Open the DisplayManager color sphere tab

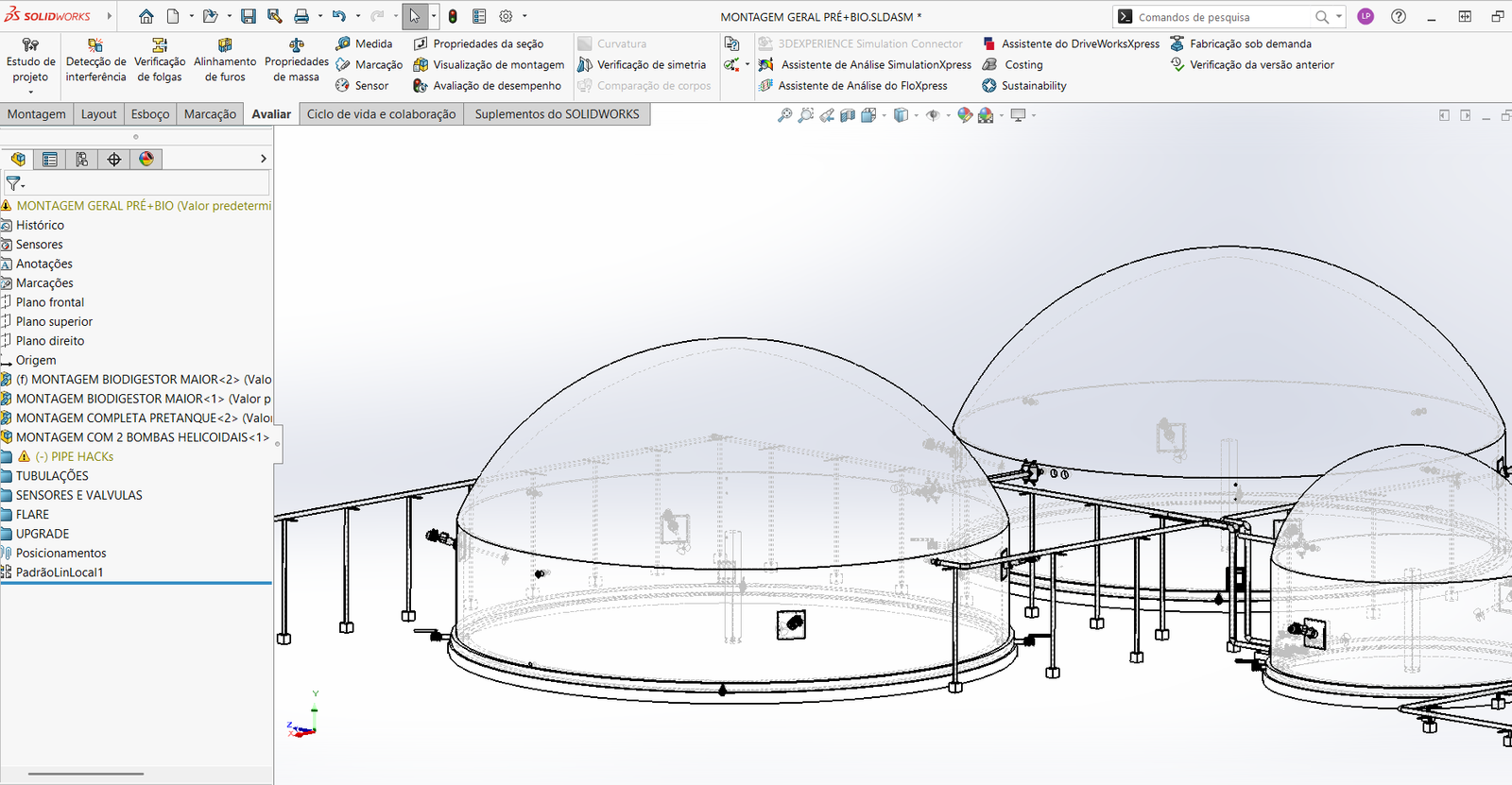pos(146,159)
